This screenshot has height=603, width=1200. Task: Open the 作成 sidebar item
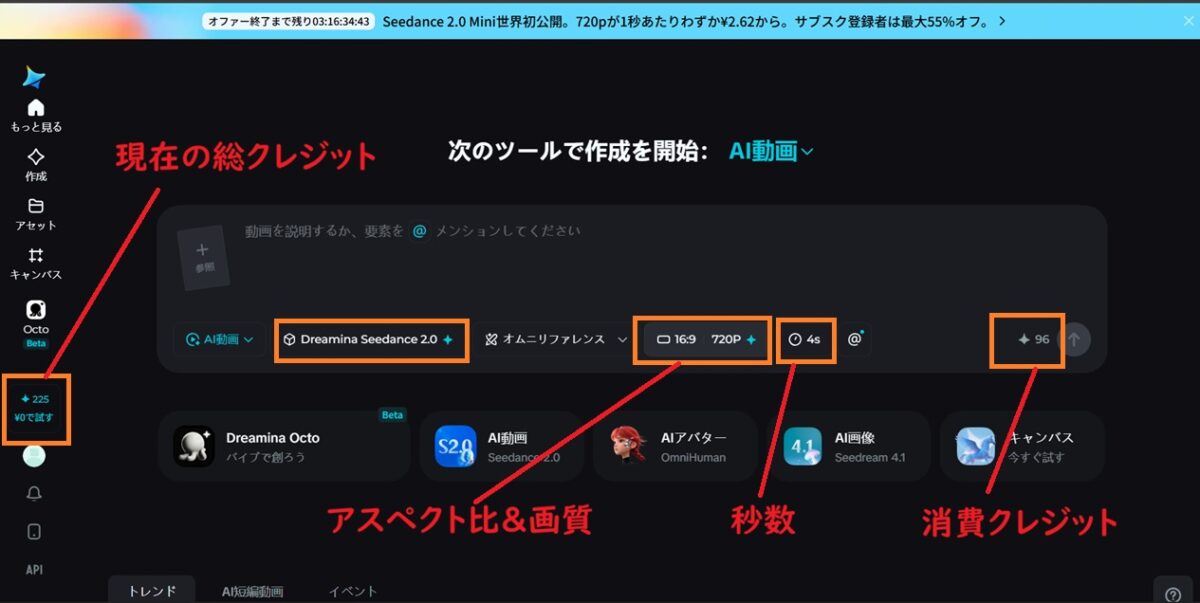click(36, 165)
